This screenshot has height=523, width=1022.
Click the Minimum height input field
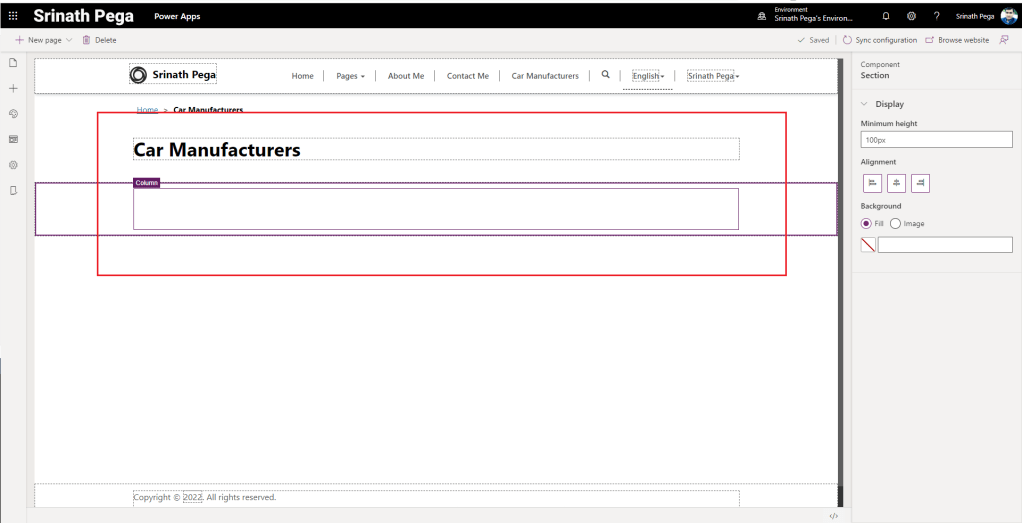(x=936, y=140)
